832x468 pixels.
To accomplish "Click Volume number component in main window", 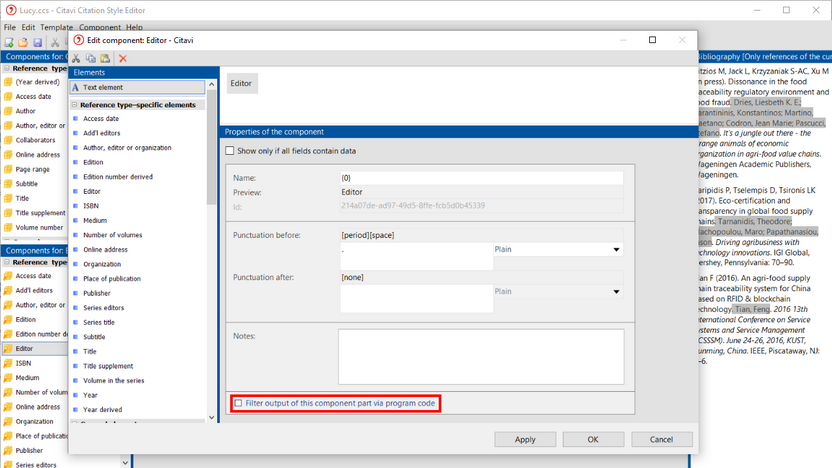I will 39,228.
